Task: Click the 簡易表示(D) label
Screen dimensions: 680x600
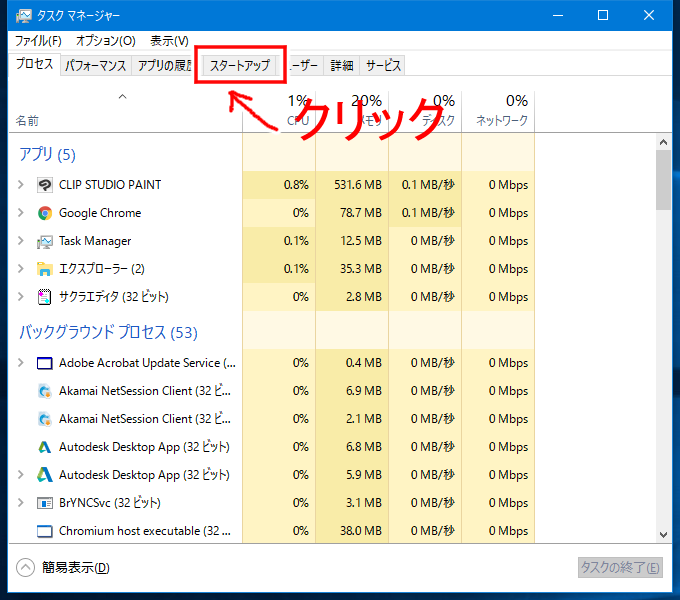Action: (75, 567)
